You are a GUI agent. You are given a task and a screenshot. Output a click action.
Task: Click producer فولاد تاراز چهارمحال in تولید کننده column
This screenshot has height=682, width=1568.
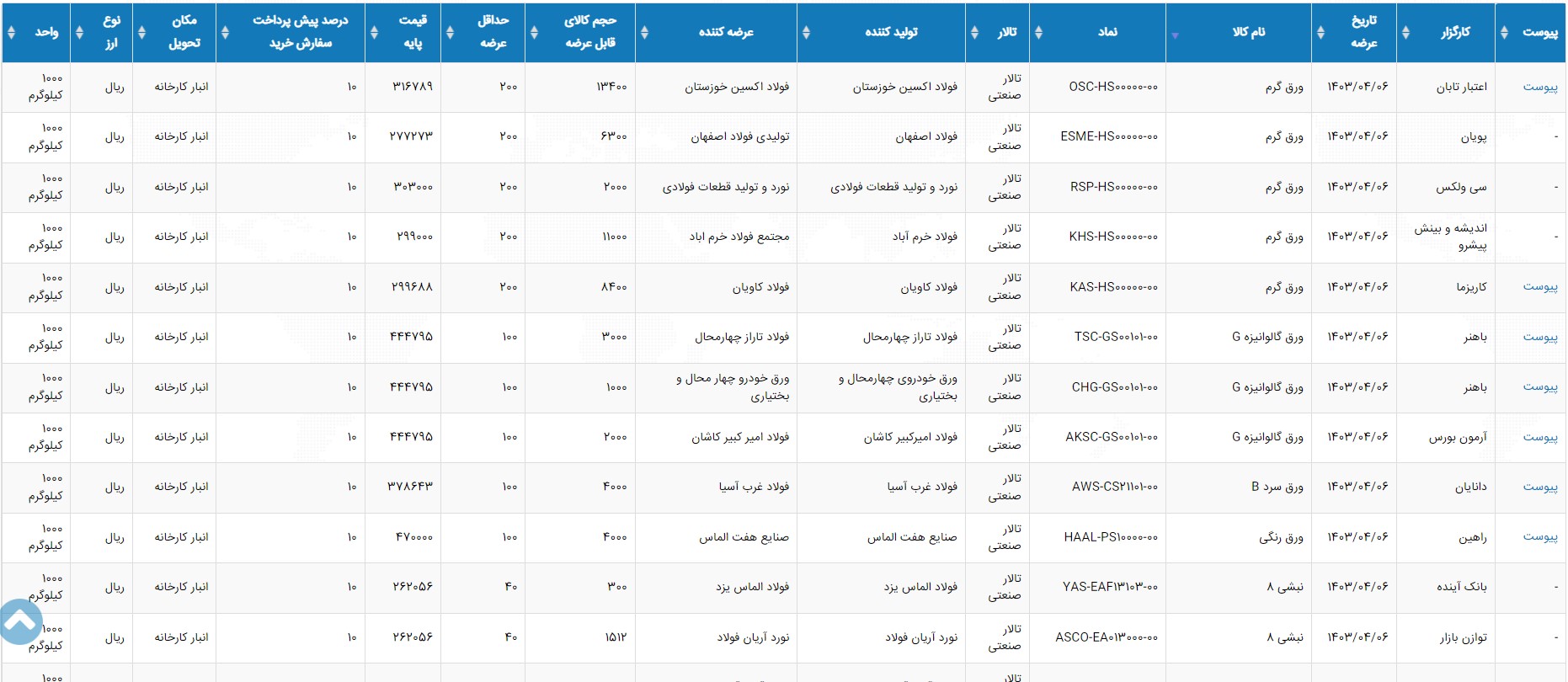click(909, 337)
